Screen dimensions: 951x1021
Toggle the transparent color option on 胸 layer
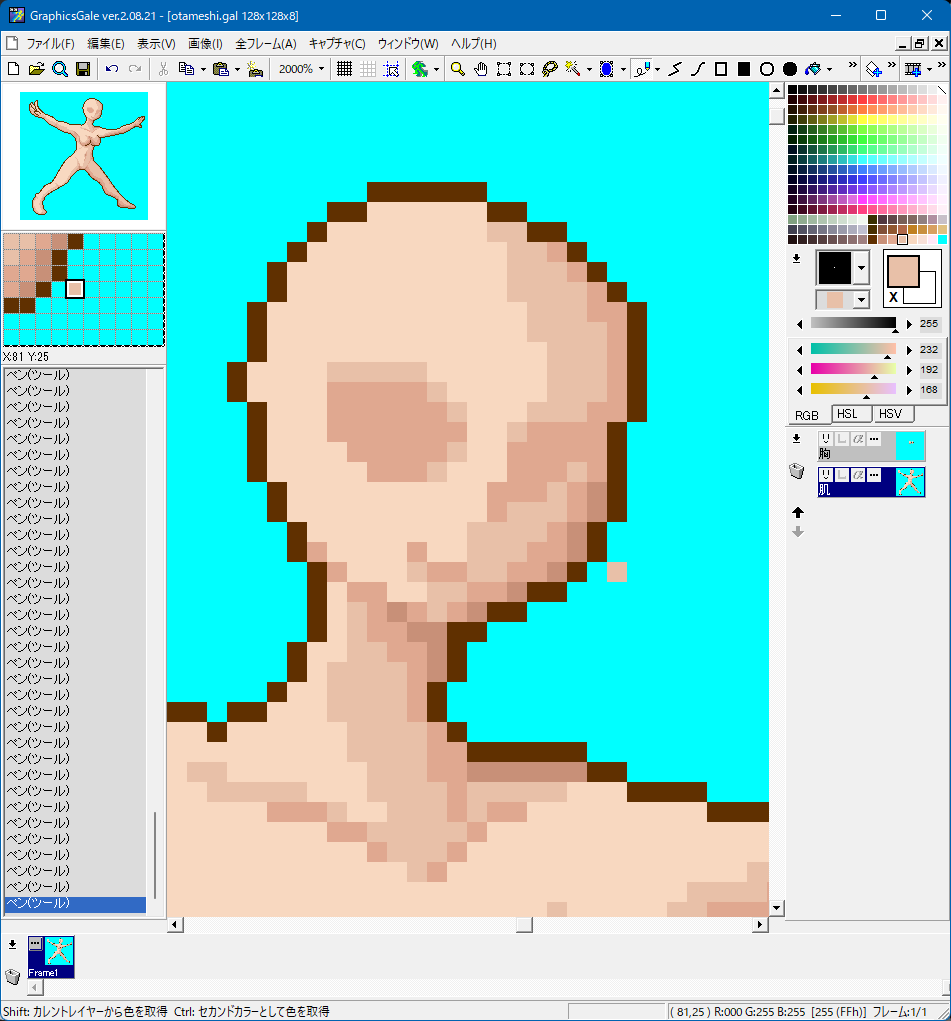[842, 439]
